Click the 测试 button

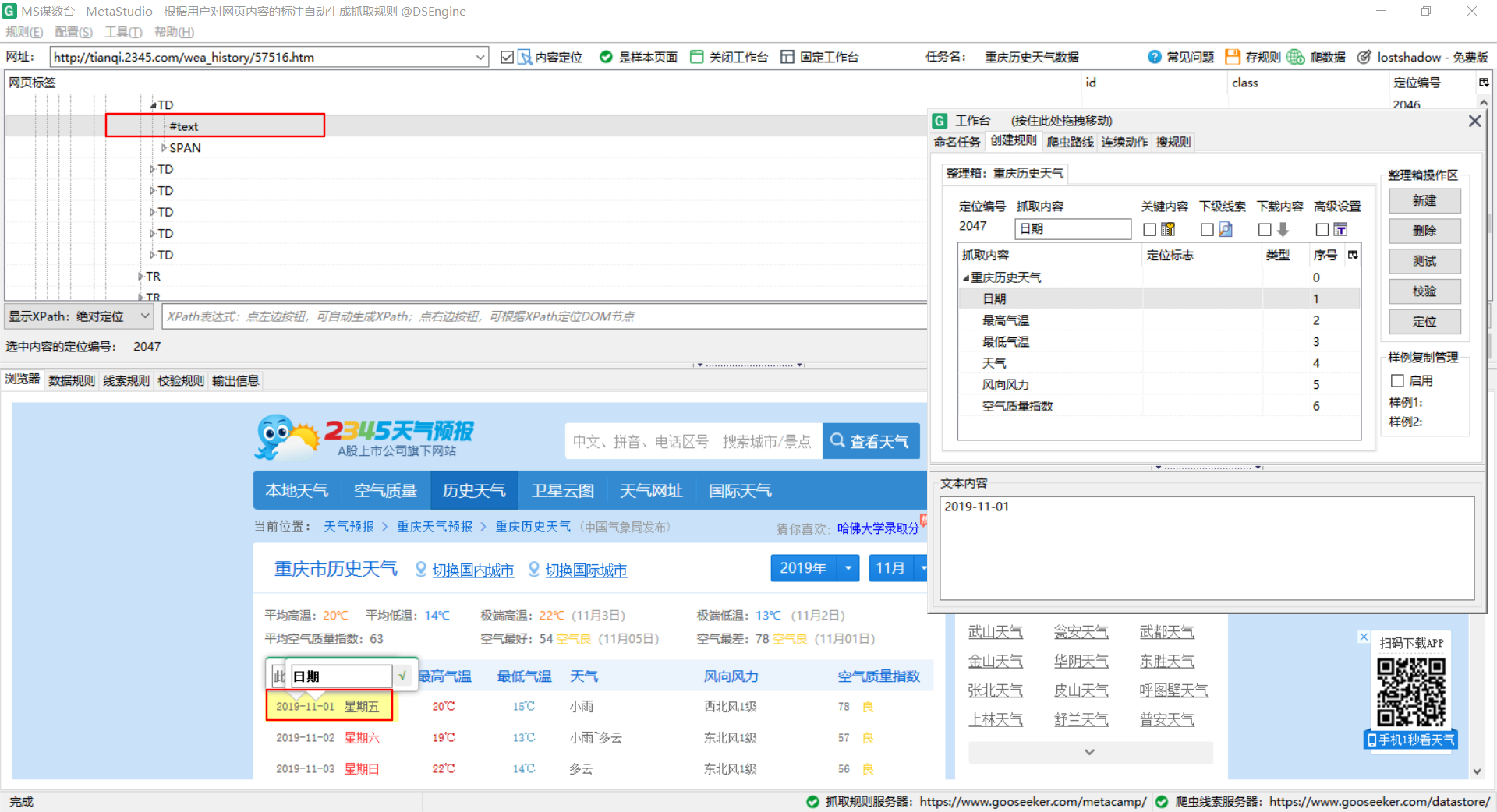[x=1424, y=260]
